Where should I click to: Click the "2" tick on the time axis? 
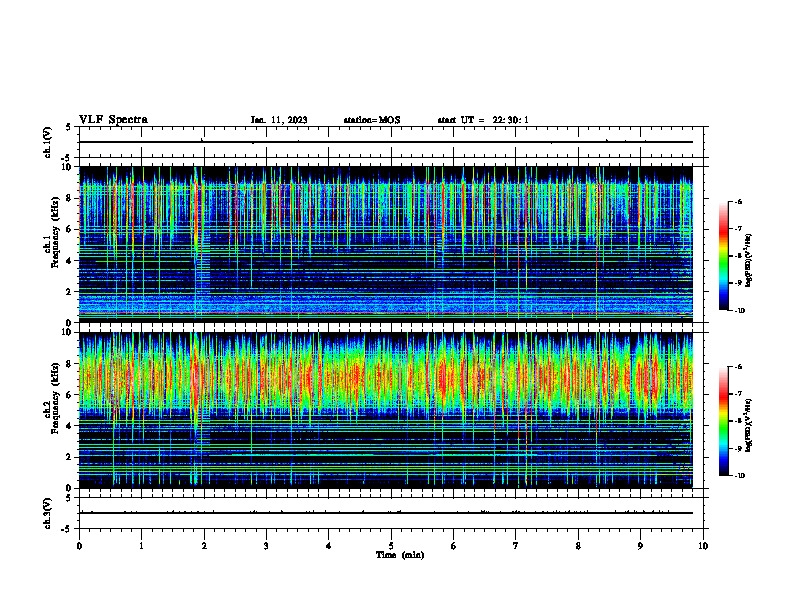tap(204, 546)
